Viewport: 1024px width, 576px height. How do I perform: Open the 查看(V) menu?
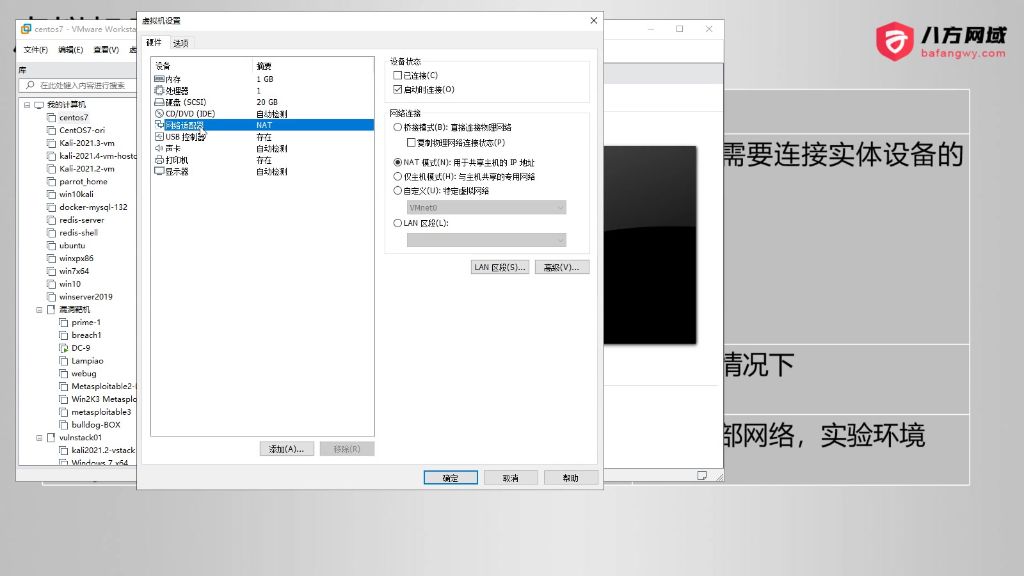pyautogui.click(x=106, y=50)
